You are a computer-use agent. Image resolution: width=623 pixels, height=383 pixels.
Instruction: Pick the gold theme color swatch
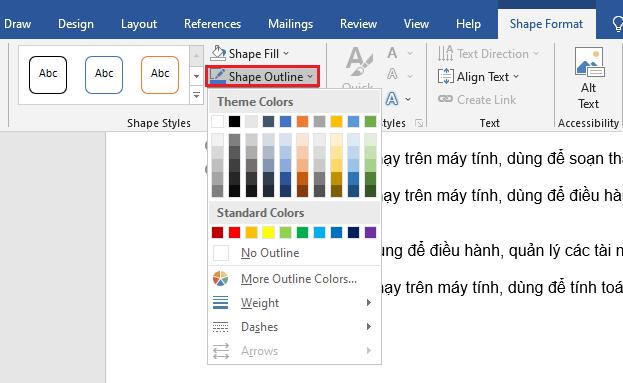click(337, 121)
